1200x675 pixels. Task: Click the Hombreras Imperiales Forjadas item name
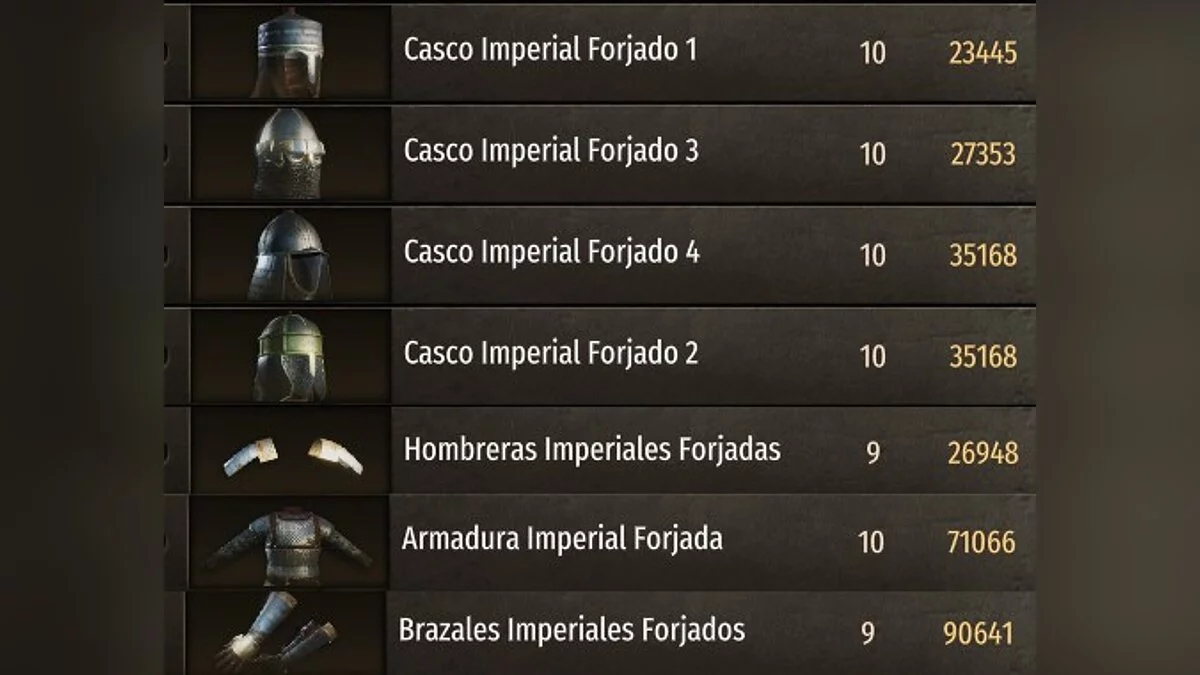pos(592,450)
